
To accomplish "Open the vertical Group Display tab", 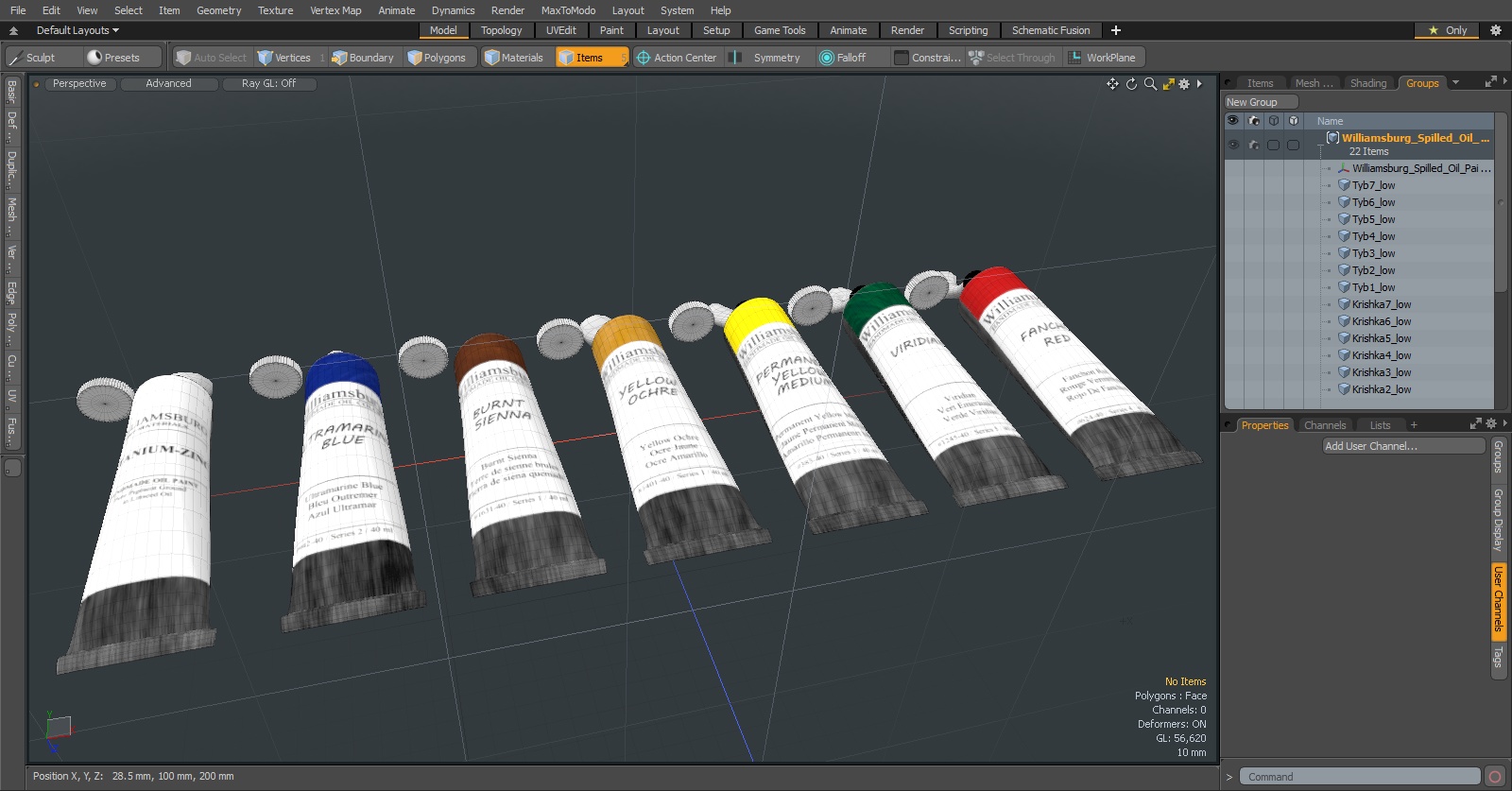I will pos(1498,521).
